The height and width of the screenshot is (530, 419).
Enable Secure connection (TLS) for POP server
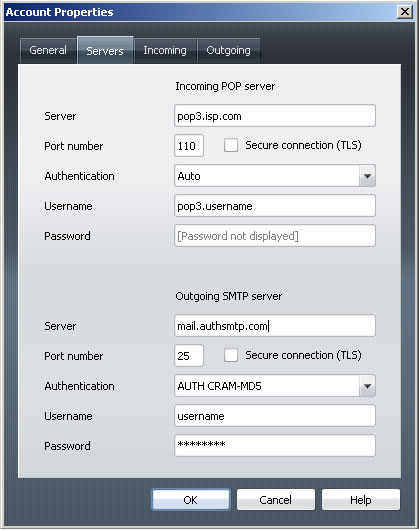(x=231, y=145)
